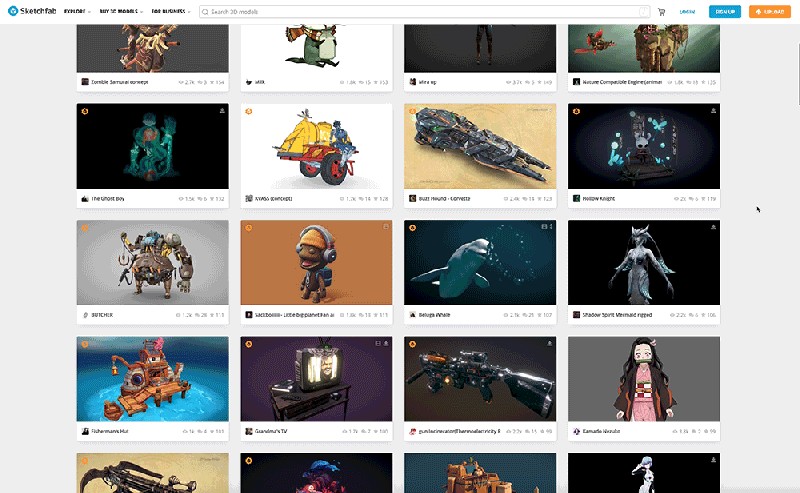
Task: Click views eye icon on Zombie Samurai card
Action: pos(181,82)
